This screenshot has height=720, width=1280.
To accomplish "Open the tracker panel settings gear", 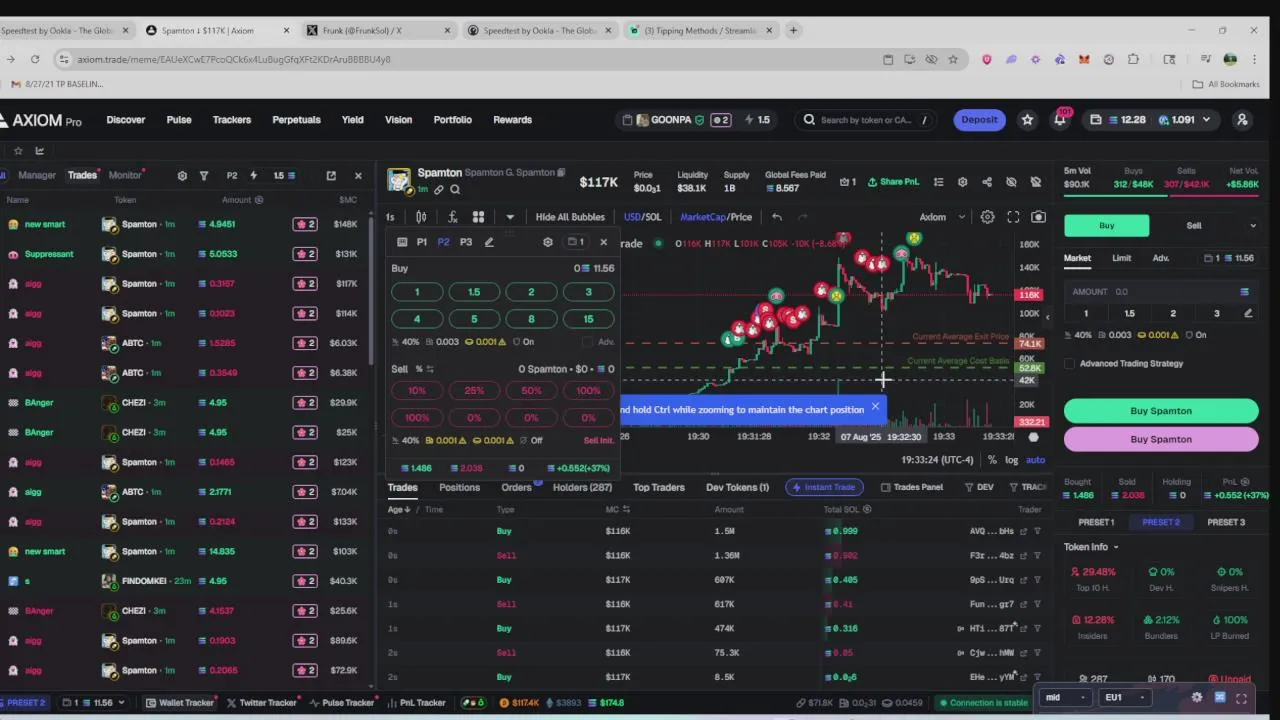I will coord(182,176).
